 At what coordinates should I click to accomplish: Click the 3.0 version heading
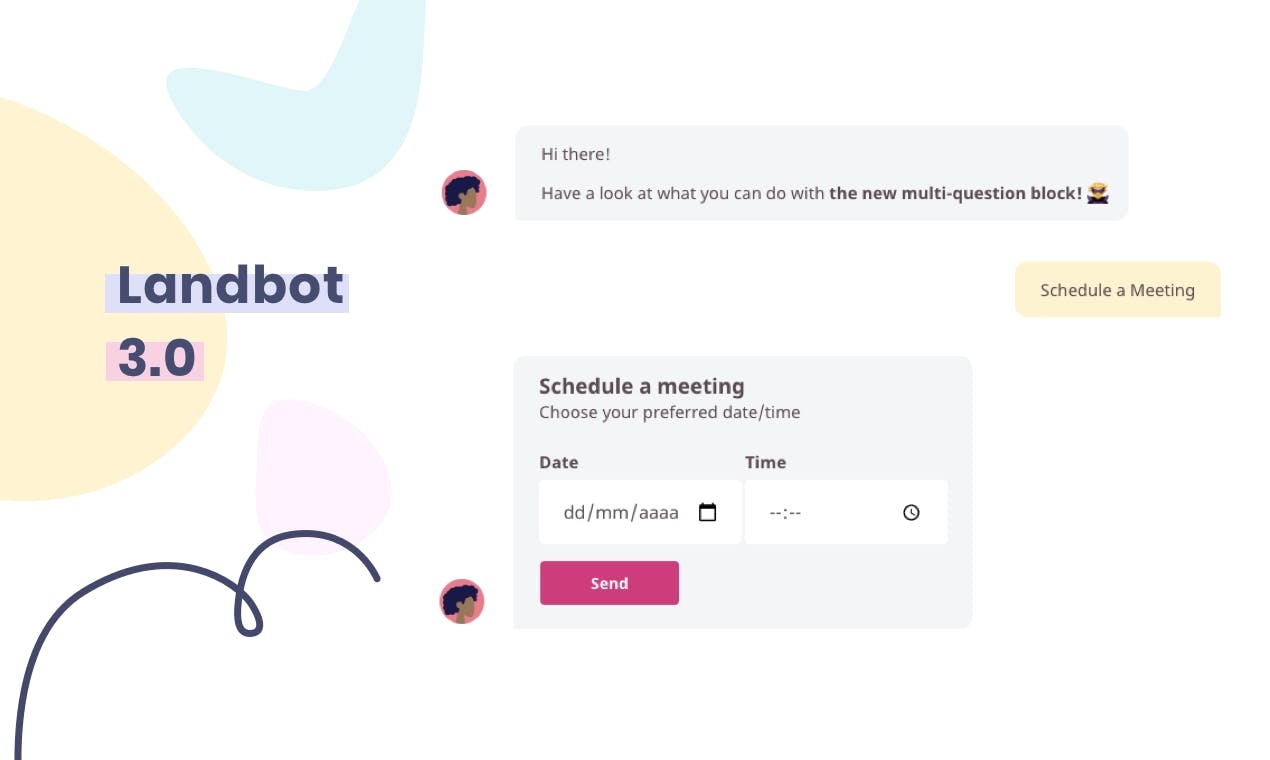[x=156, y=358]
